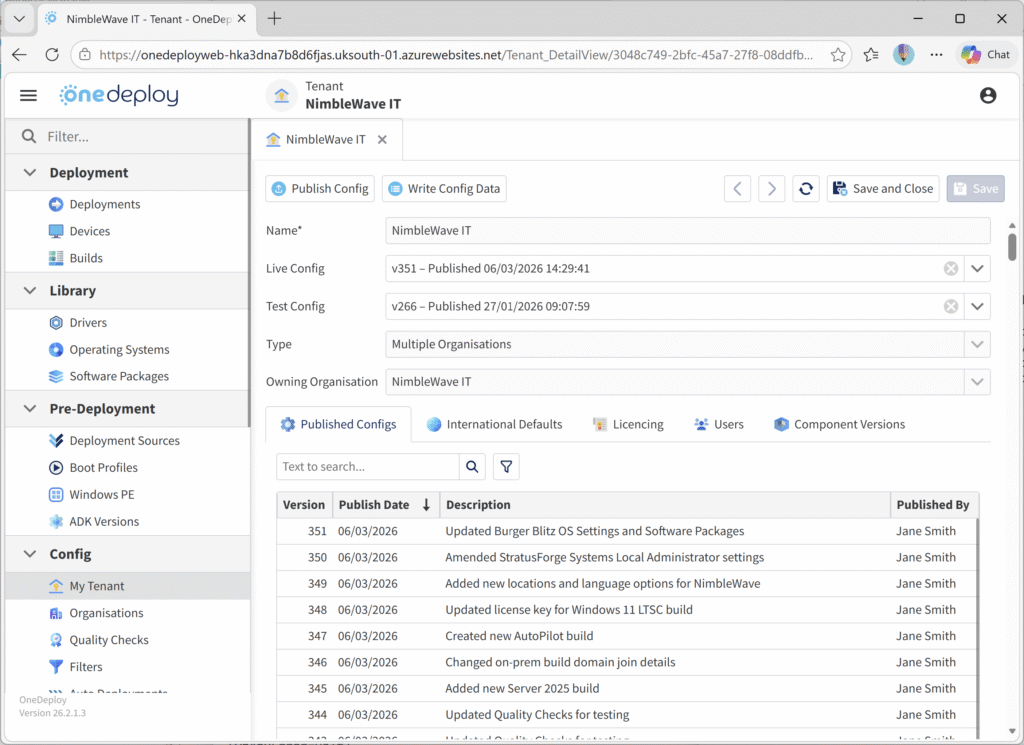Open ADK Versions in the sidebar
The width and height of the screenshot is (1024, 745).
coord(93,521)
